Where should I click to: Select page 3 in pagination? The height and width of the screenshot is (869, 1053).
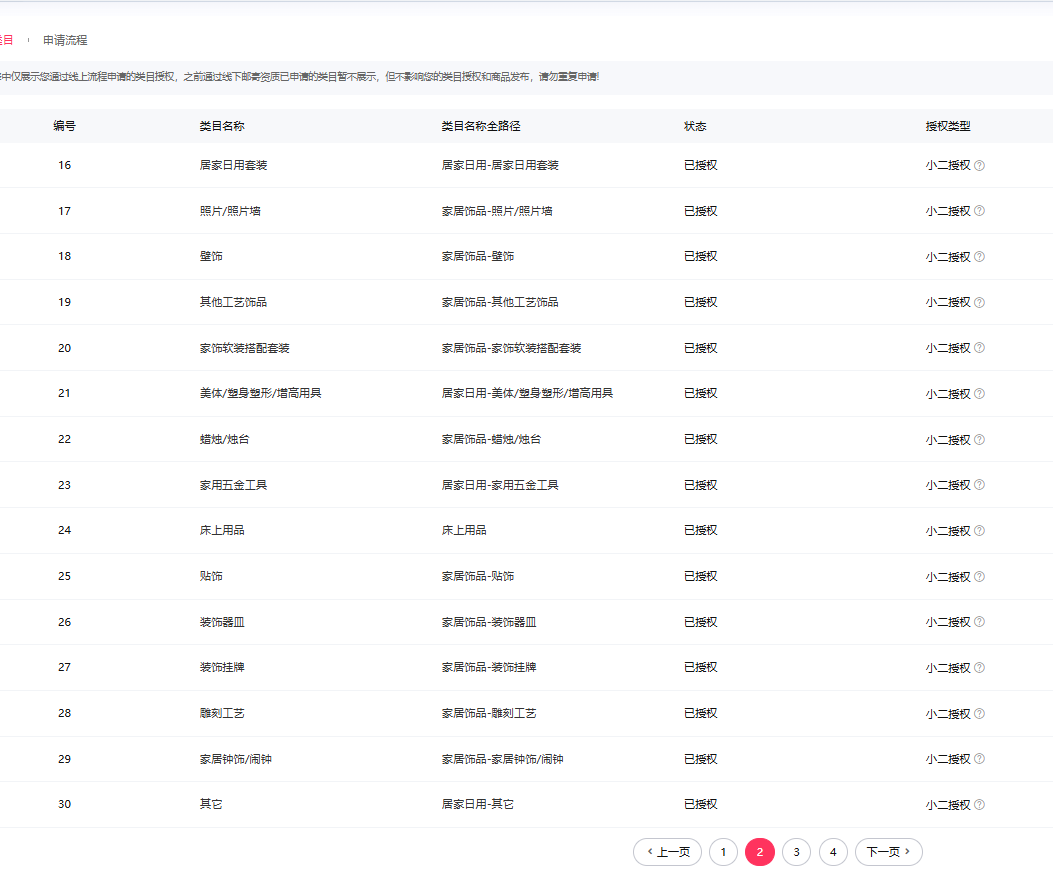pyautogui.click(x=796, y=852)
